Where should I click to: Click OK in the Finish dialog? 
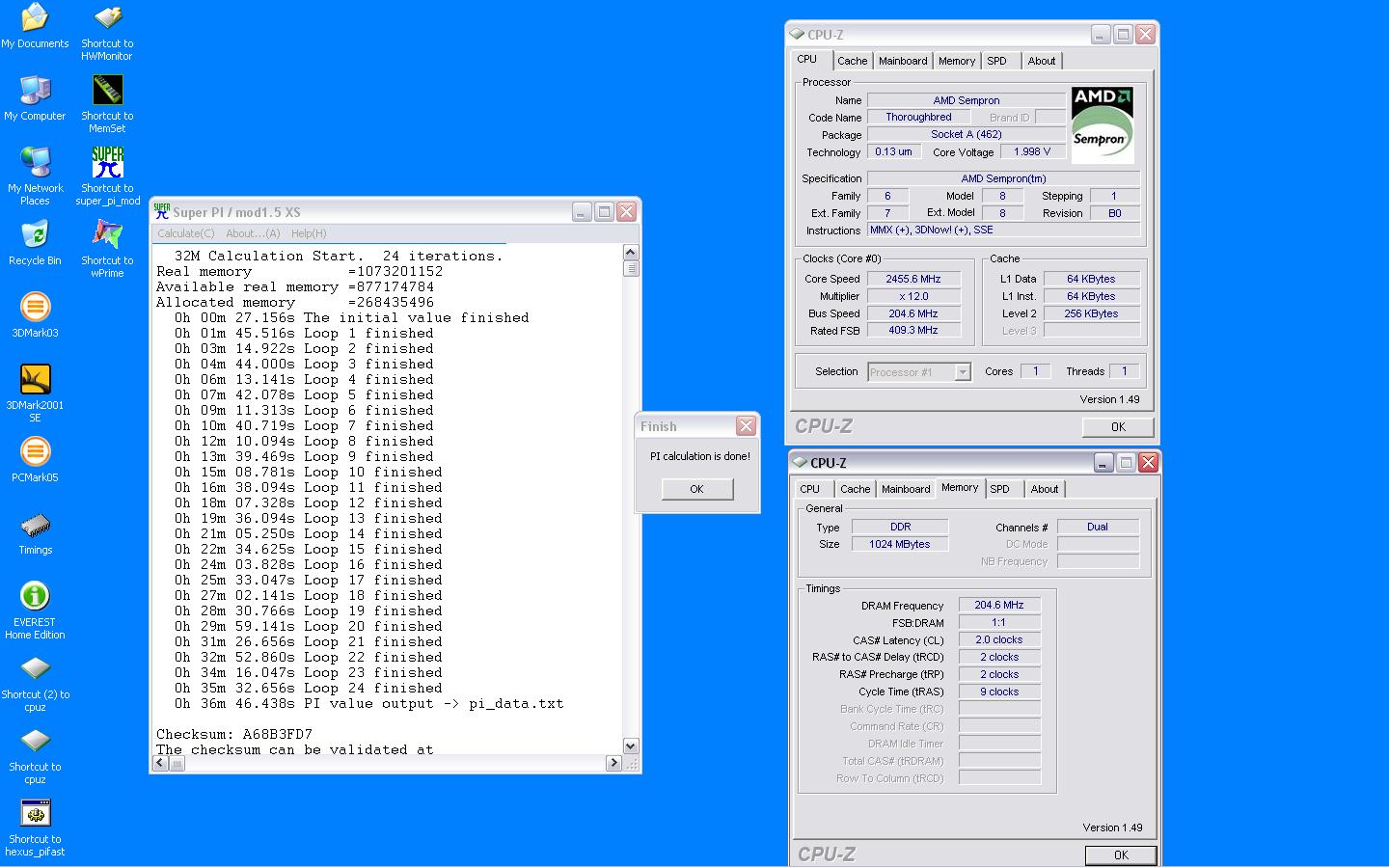[x=697, y=489]
